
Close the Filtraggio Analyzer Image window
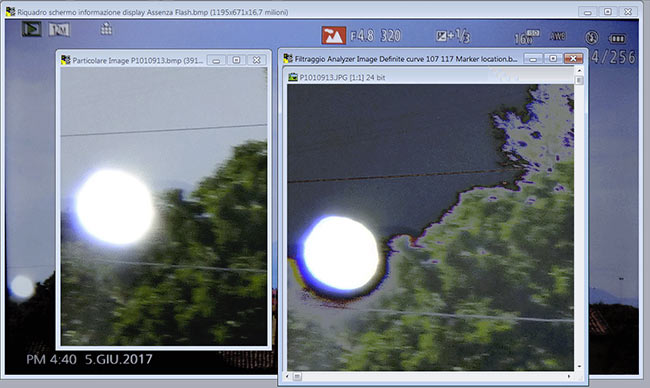pos(573,59)
